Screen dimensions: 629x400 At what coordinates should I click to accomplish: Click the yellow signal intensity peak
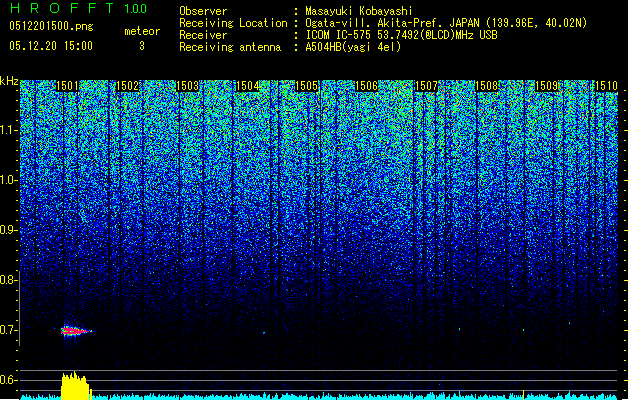tap(75, 386)
